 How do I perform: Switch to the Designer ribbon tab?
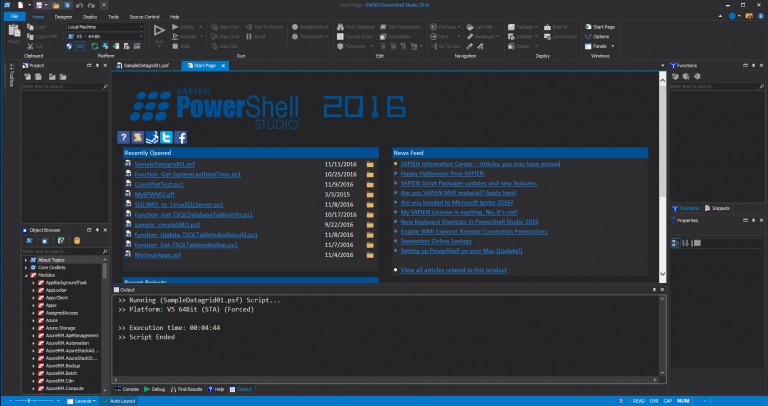(64, 17)
